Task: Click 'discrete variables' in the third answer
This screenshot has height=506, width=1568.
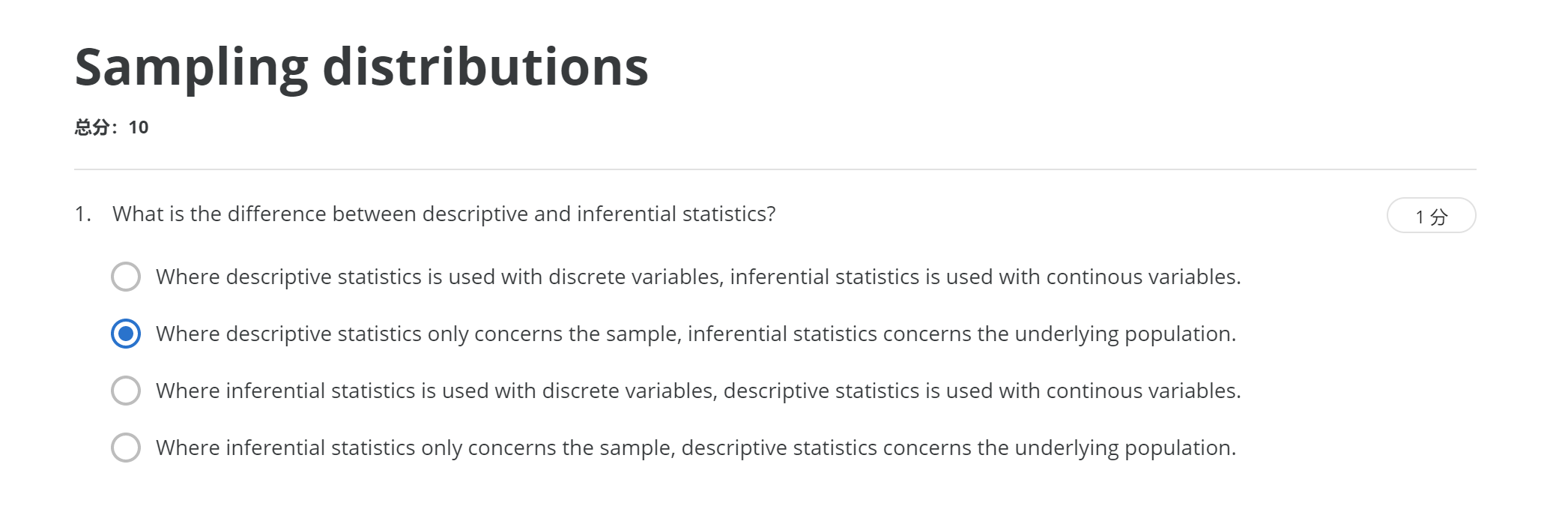Action: click(x=628, y=391)
